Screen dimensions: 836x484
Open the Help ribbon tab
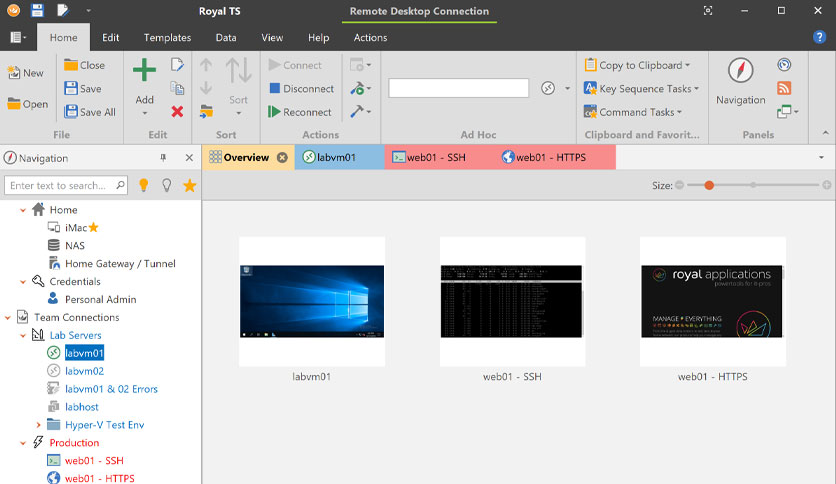coord(318,37)
